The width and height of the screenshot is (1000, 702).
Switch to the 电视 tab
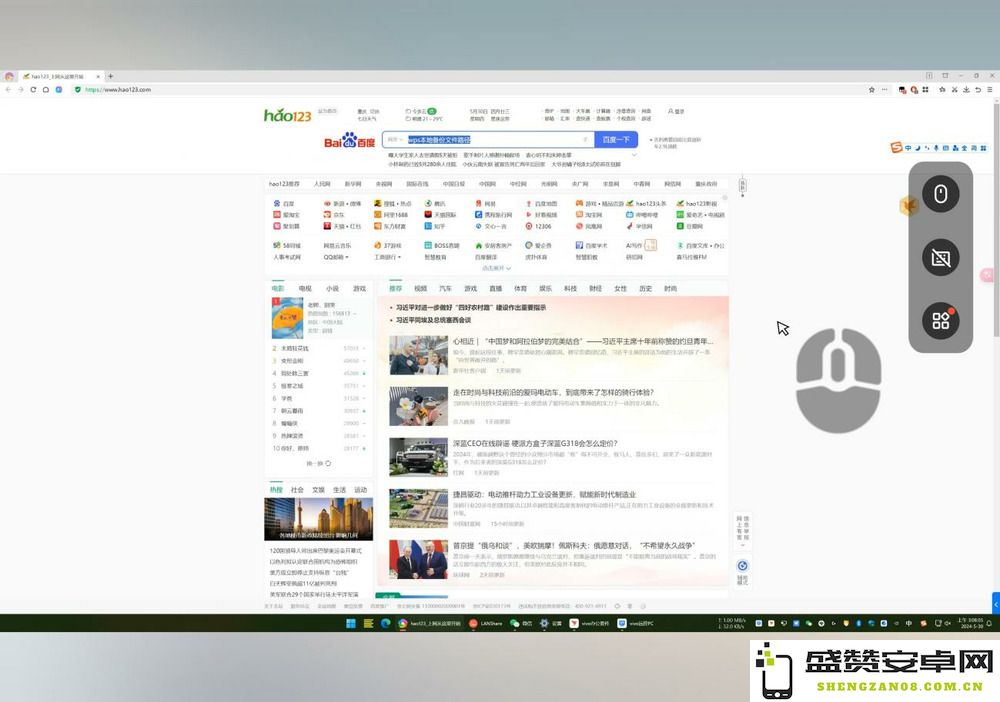tap(305, 289)
